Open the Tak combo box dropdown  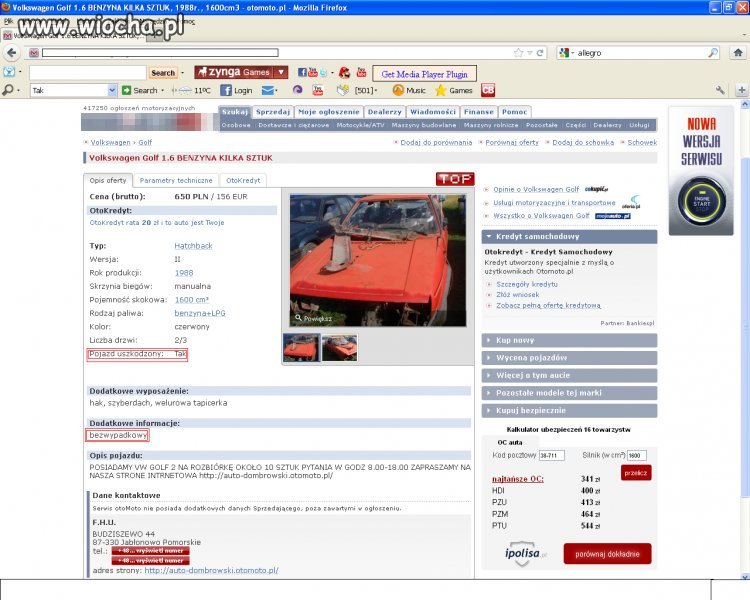[x=112, y=90]
